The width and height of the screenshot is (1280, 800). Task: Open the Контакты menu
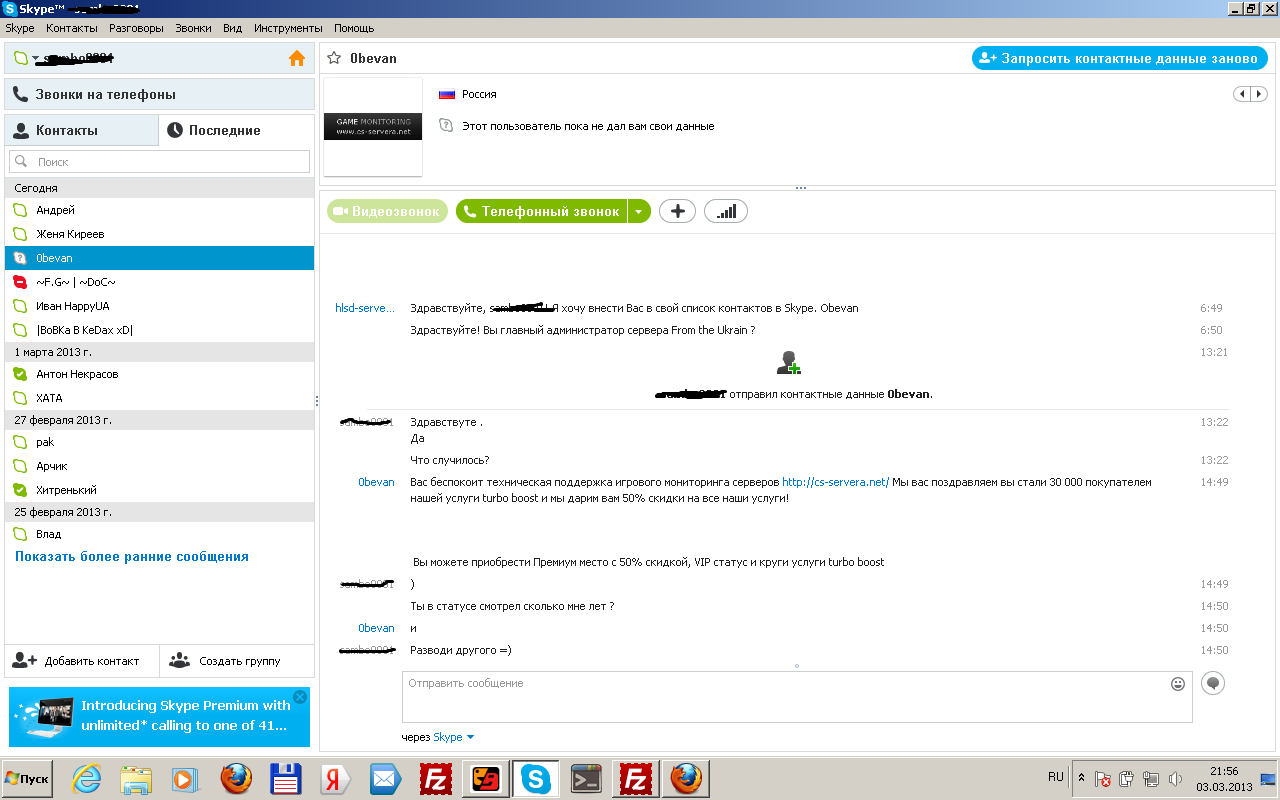tap(72, 28)
